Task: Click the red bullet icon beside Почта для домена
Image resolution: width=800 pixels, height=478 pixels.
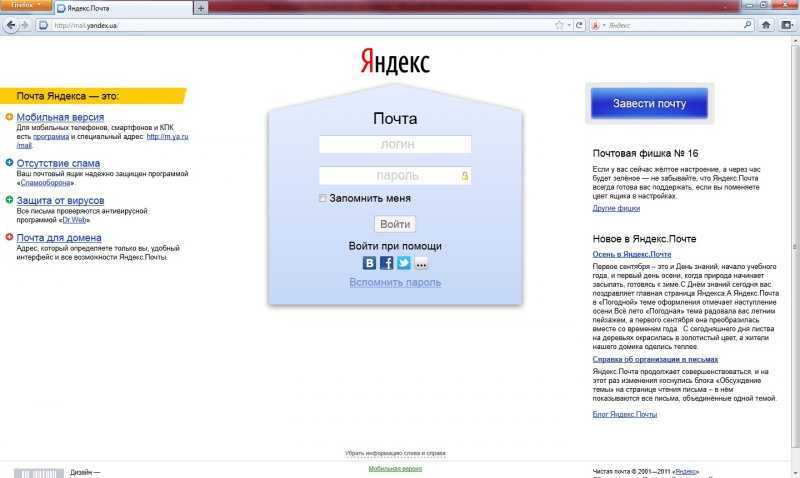Action: click(x=9, y=237)
